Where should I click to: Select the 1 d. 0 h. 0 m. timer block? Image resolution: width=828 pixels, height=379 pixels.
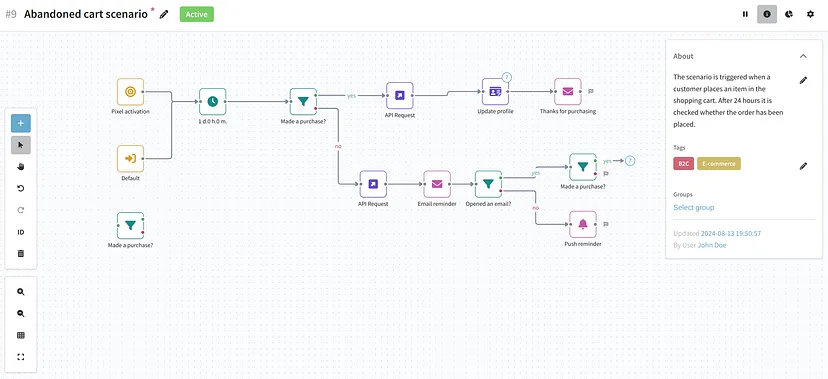[212, 101]
